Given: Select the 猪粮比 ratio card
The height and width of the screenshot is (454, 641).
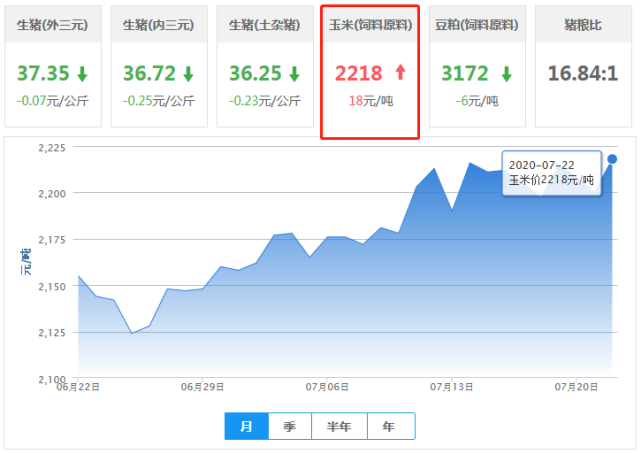Looking at the screenshot, I should point(583,66).
